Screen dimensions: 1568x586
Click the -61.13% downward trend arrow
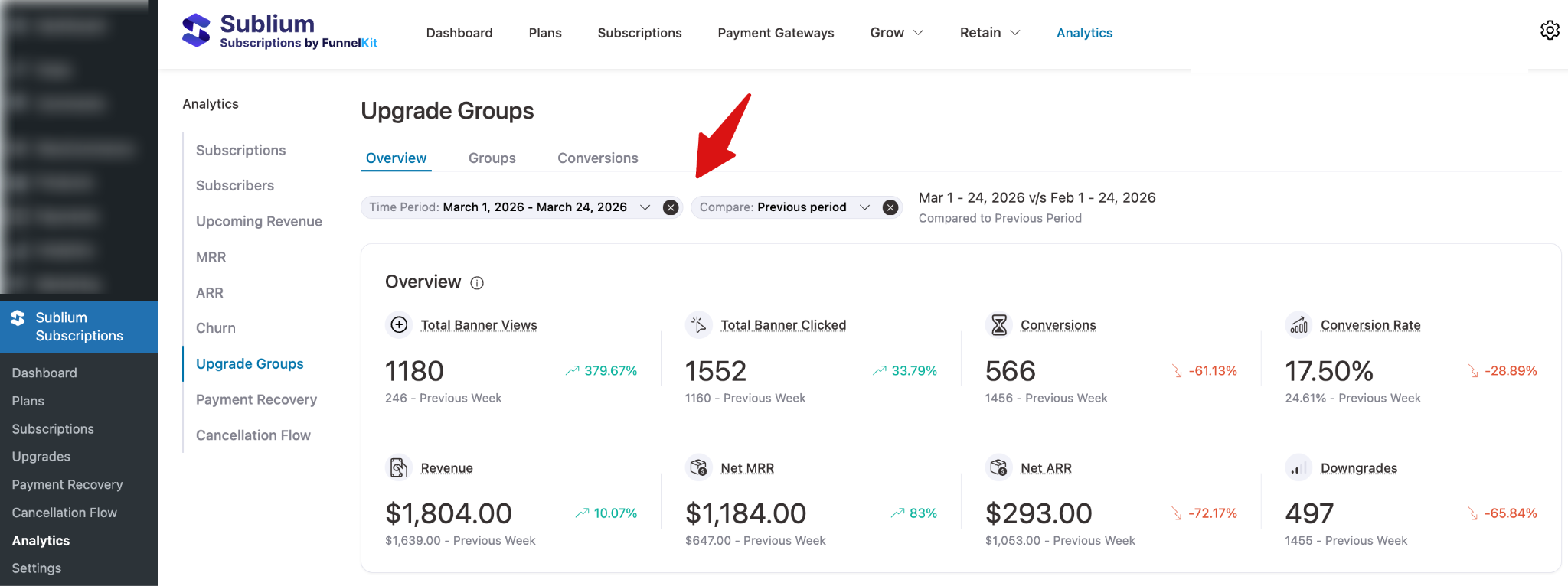[1178, 371]
